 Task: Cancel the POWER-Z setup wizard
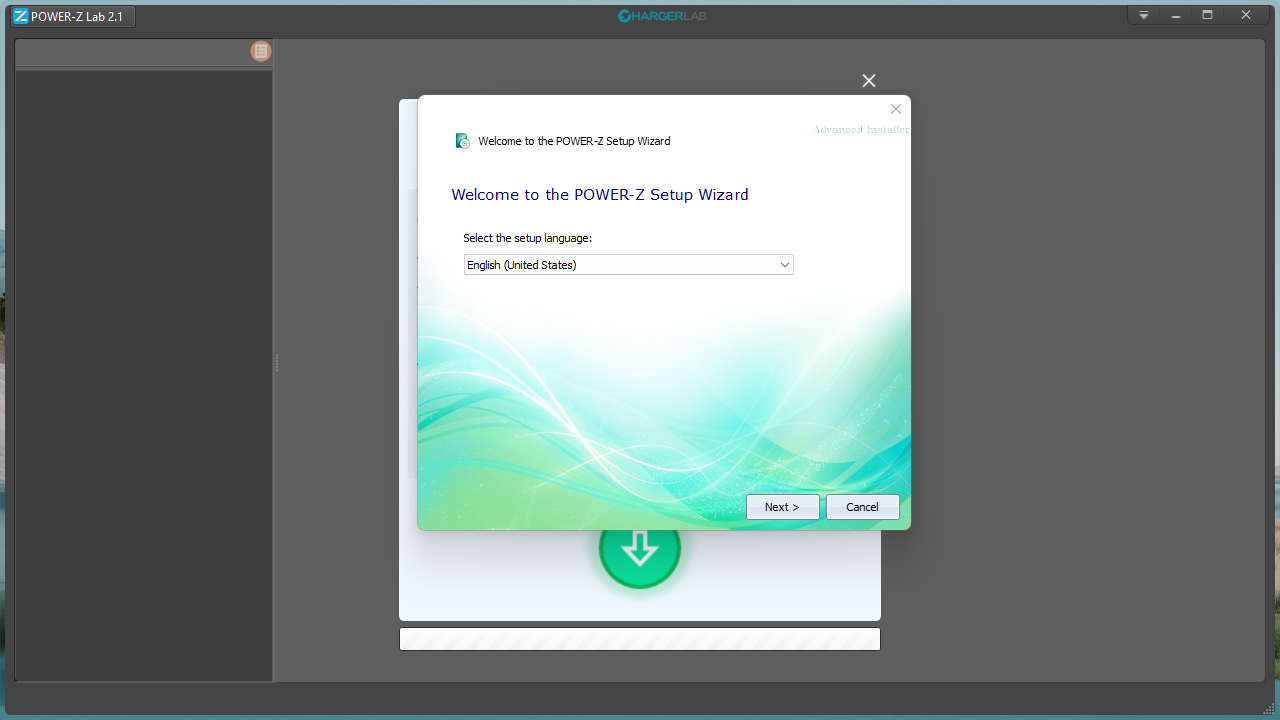862,506
